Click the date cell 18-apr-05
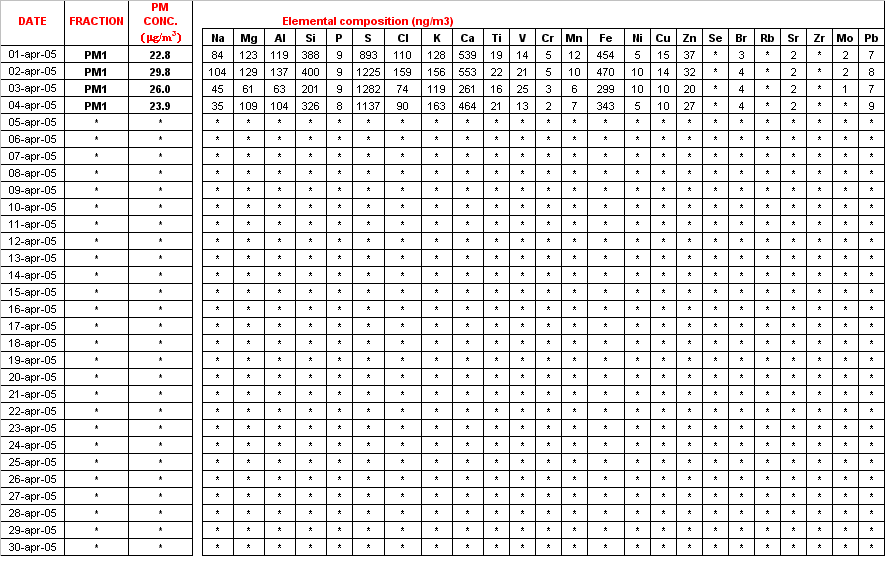The width and height of the screenshot is (885, 573). (32, 343)
